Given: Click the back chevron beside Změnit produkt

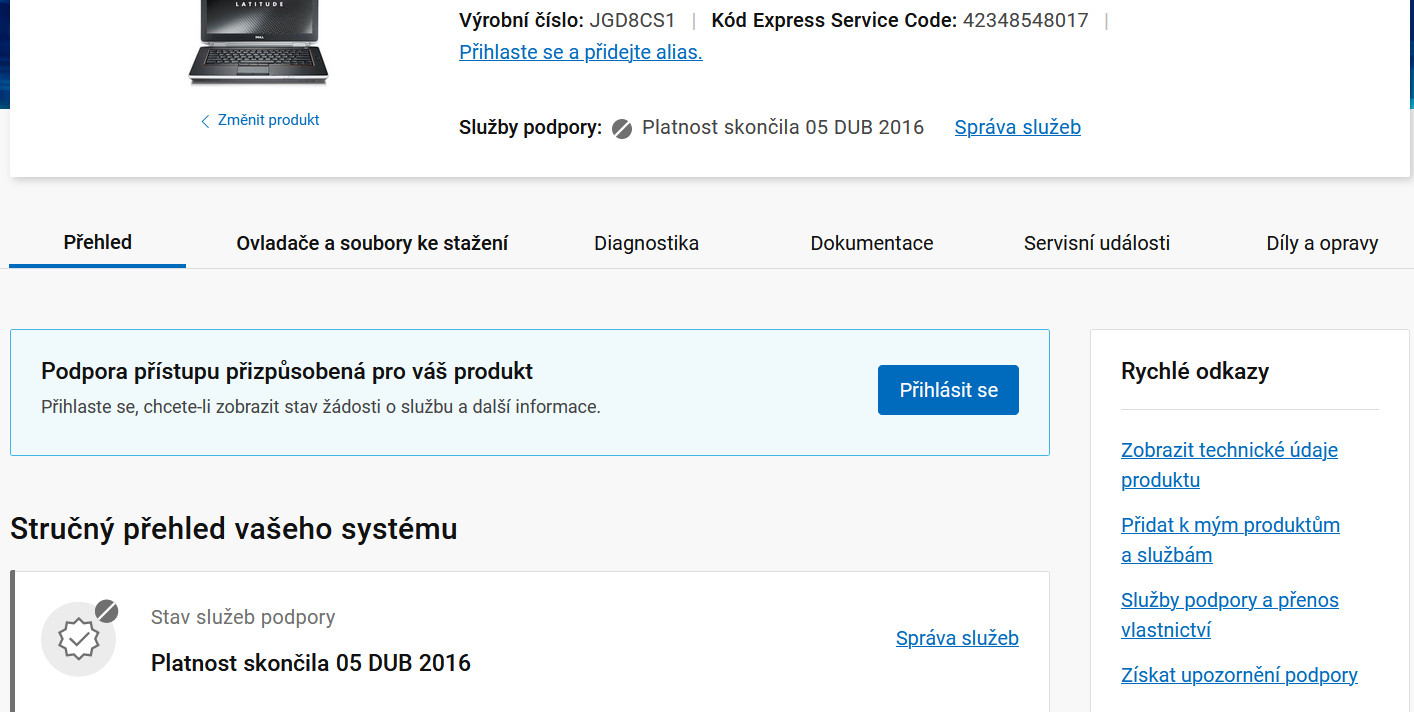Looking at the screenshot, I should (x=205, y=121).
